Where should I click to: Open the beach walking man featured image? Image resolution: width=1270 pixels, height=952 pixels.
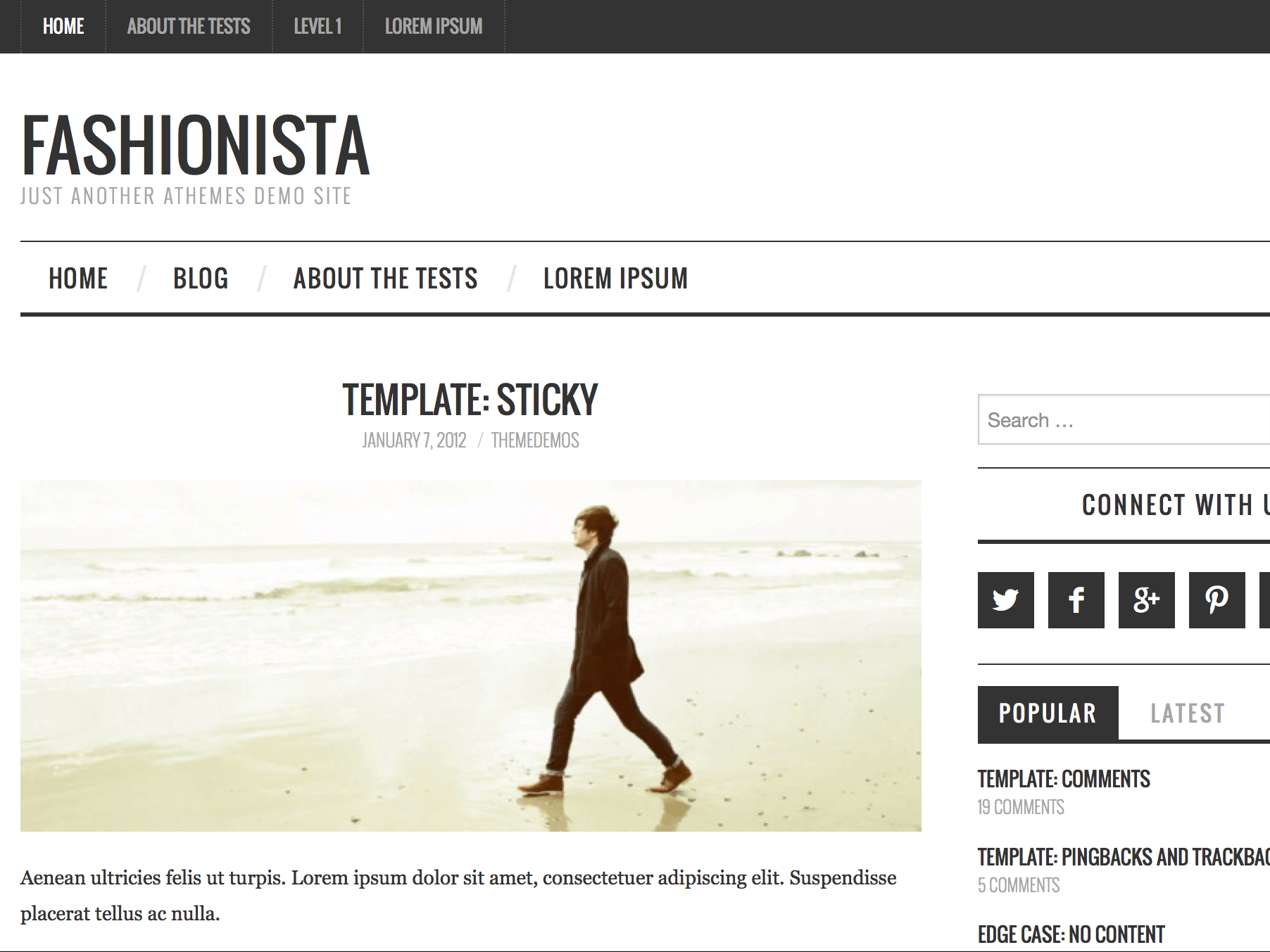tap(470, 656)
